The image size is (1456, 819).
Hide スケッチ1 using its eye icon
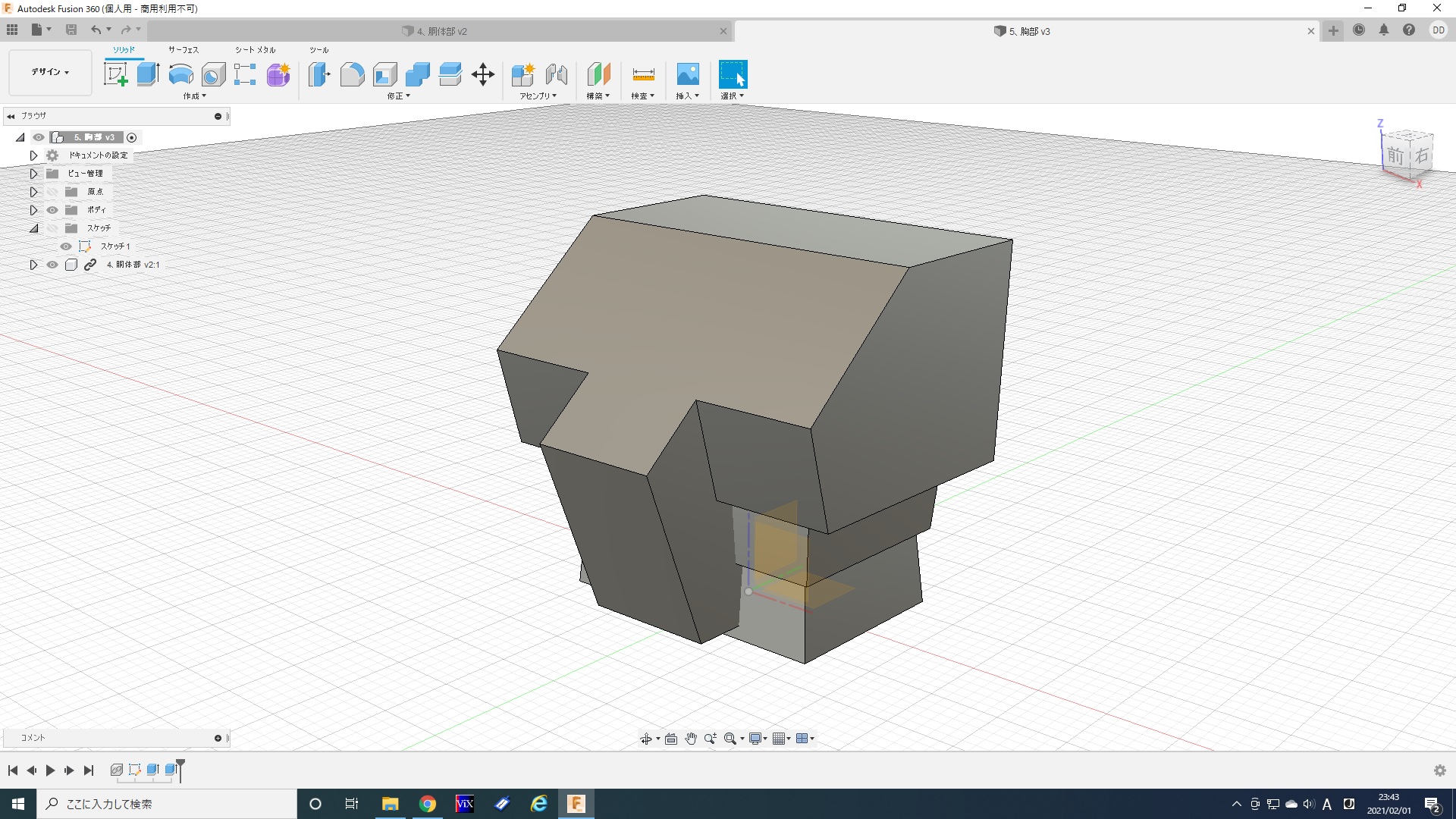(66, 246)
